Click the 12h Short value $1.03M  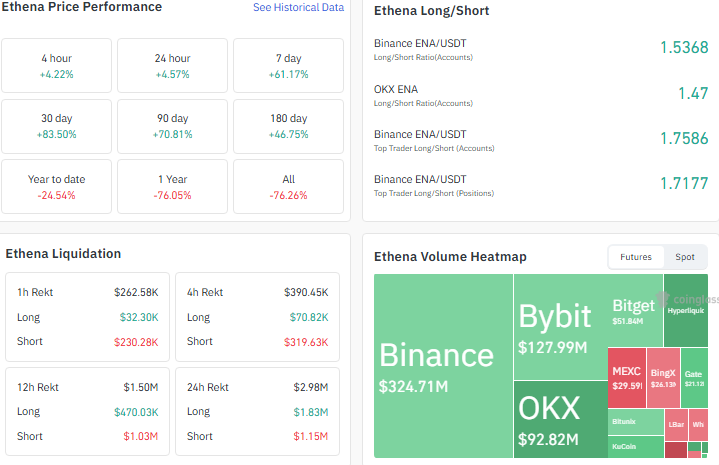141,436
